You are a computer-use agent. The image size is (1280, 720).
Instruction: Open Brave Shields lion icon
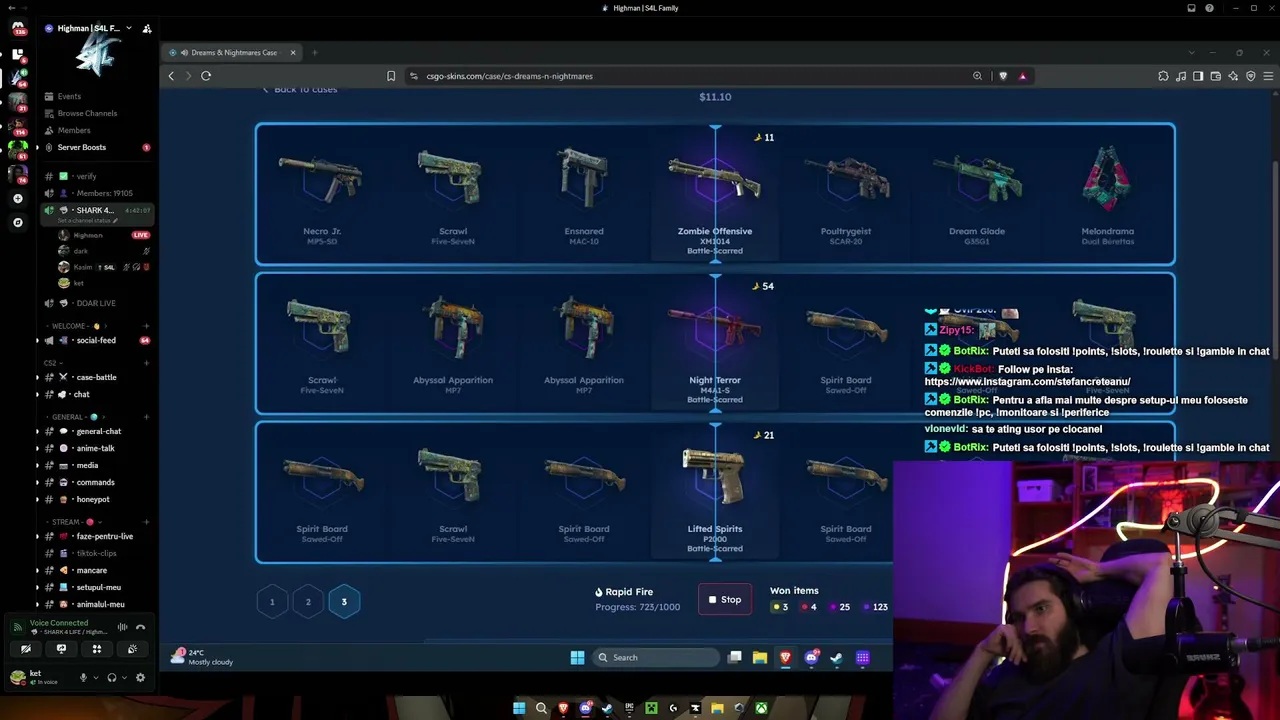pos(1003,76)
